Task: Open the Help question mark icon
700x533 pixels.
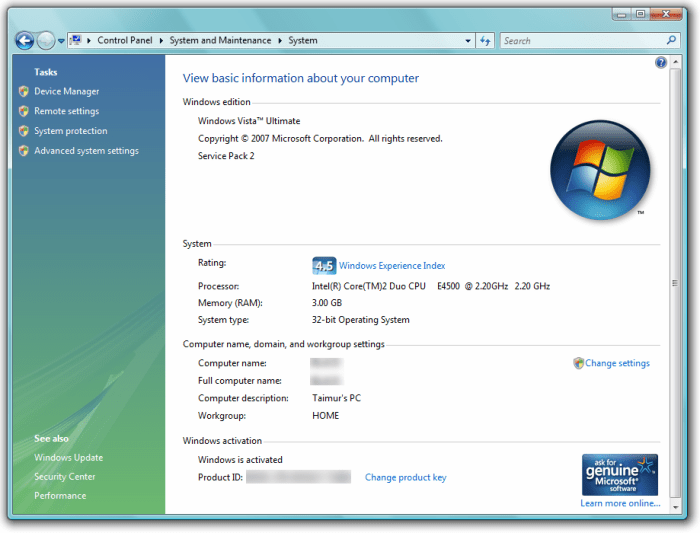Action: click(x=661, y=62)
